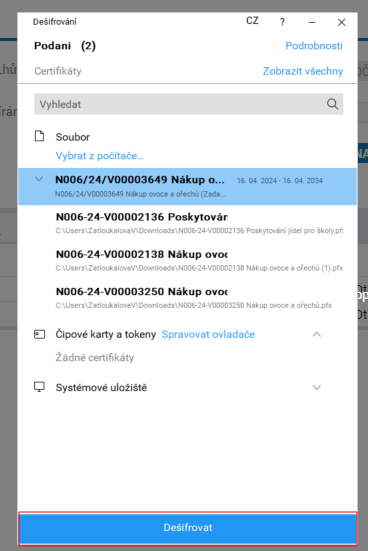
Task: Expand the Systémové uložiště section
Action: [x=317, y=387]
